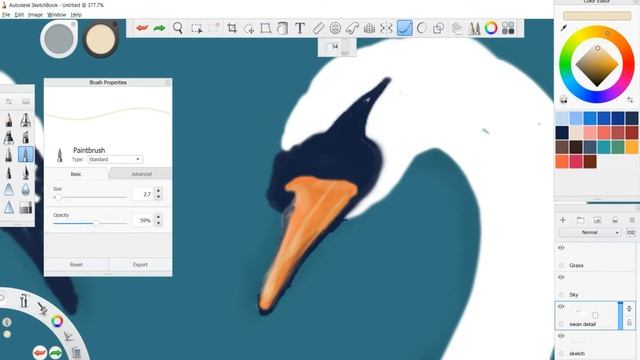Create a layer group with folder icon
The image size is (640, 360).
580,220
